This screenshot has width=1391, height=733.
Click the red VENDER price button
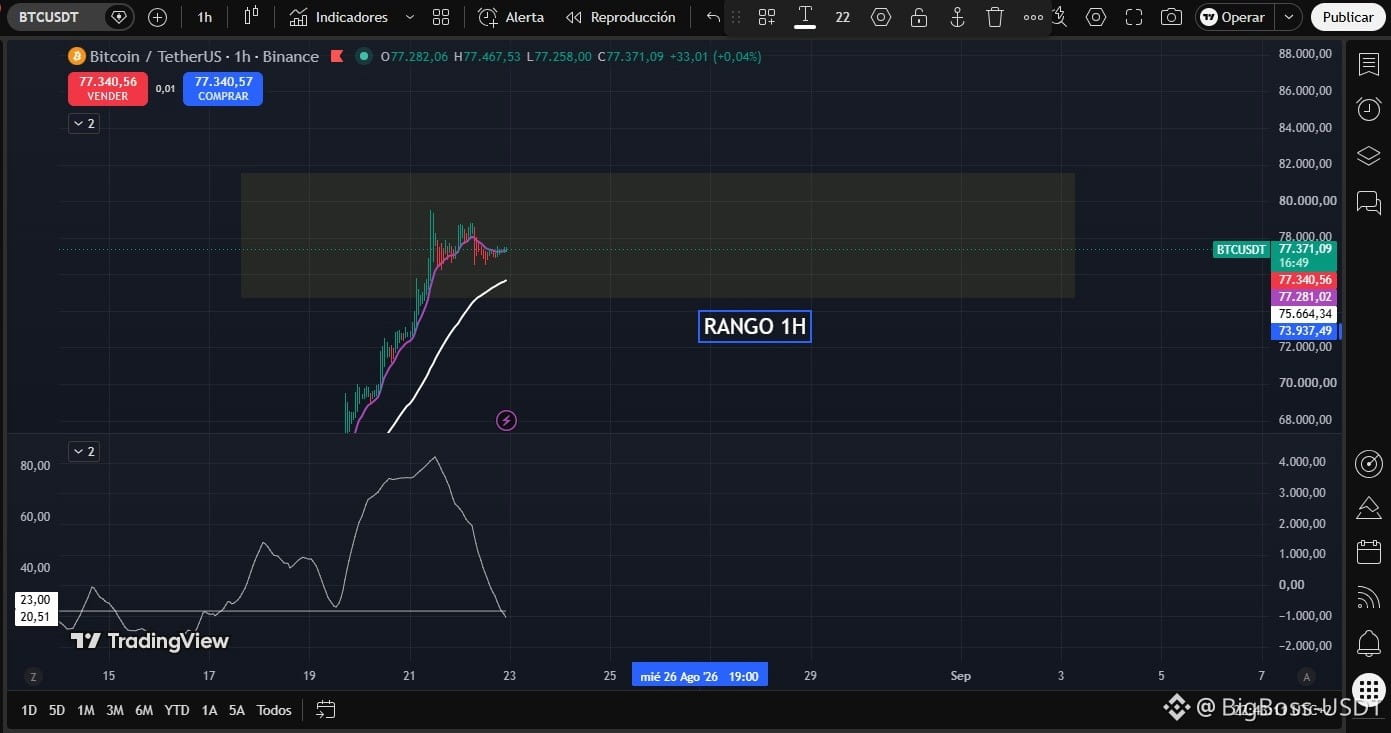point(108,89)
